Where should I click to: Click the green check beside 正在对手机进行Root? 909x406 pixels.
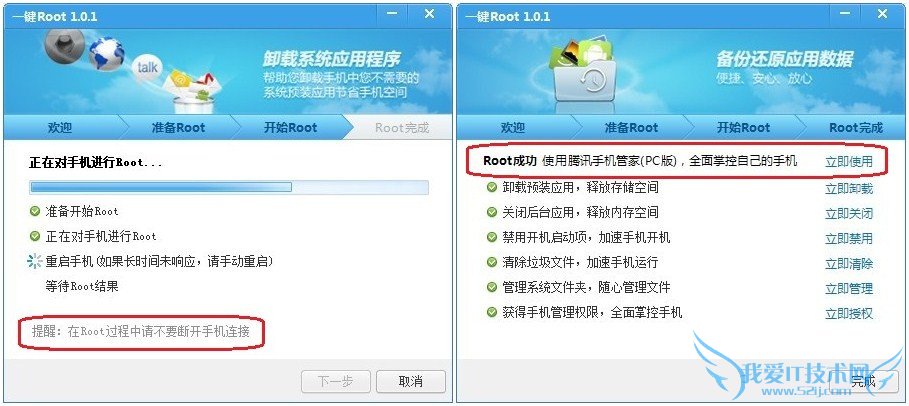point(35,236)
